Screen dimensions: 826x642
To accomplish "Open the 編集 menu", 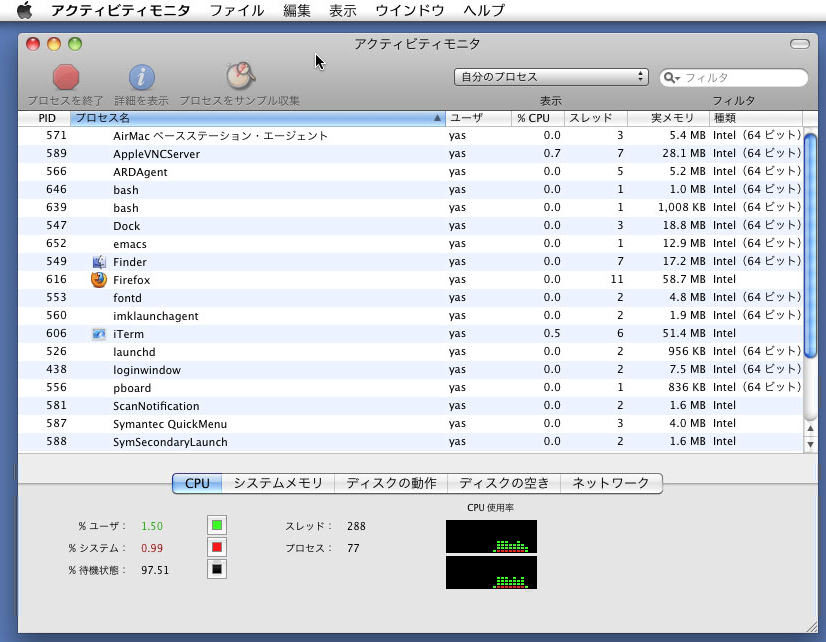I will [x=297, y=10].
